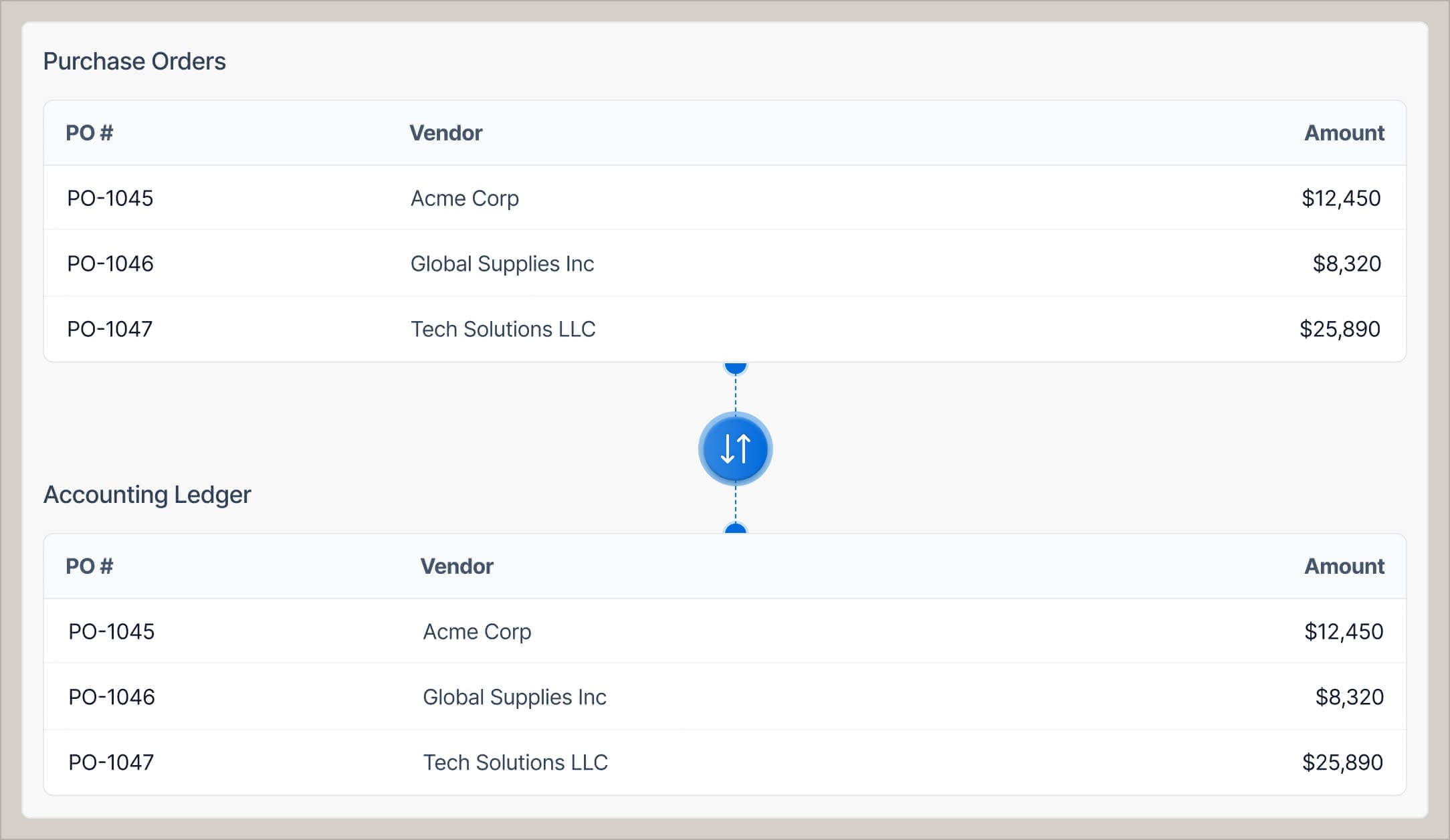The image size is (1450, 840).
Task: Click the Amount header in Accounting Ledger
Action: tap(1344, 566)
